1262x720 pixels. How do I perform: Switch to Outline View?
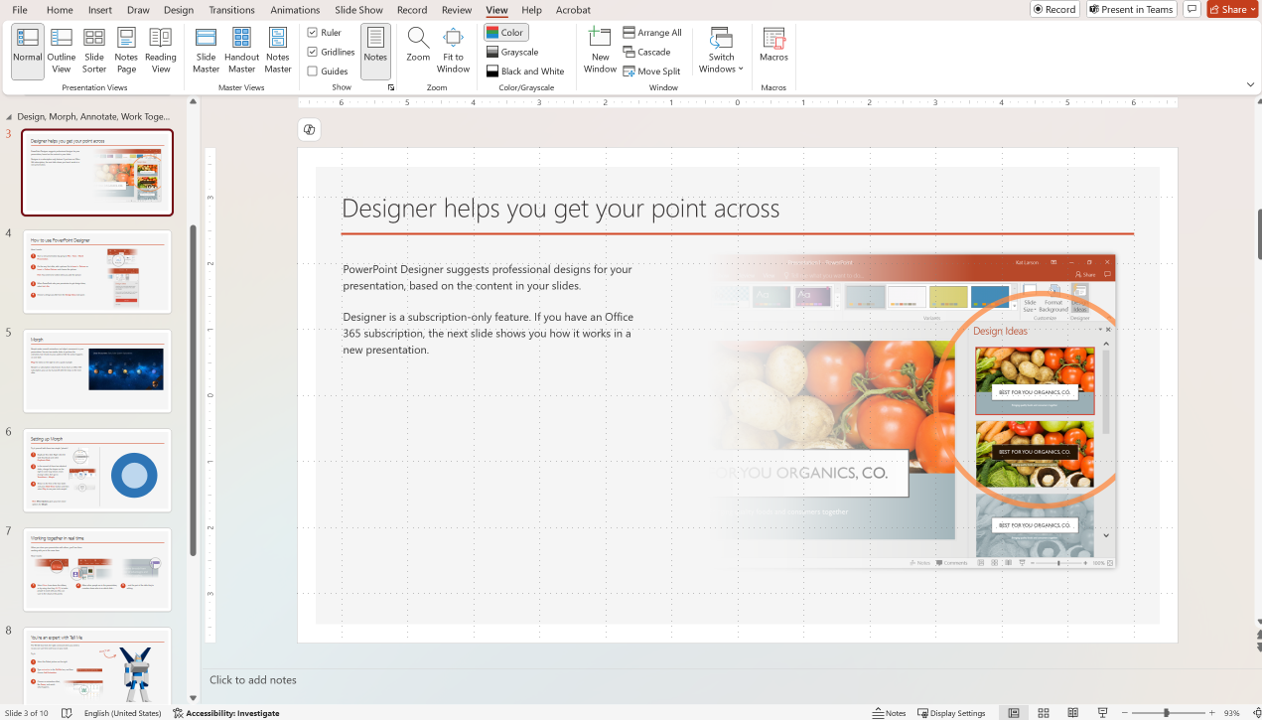(61, 50)
